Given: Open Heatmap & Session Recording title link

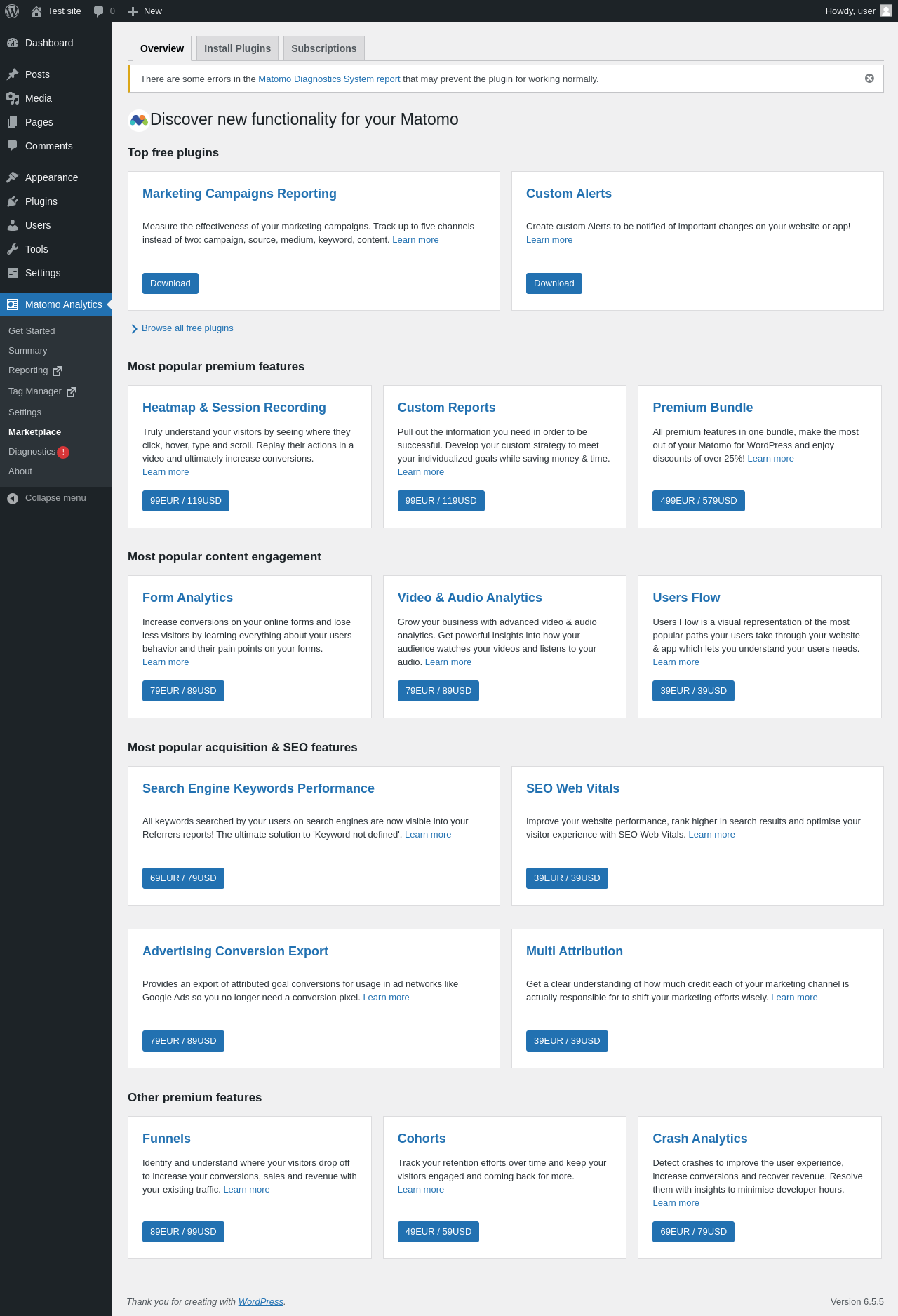Looking at the screenshot, I should pyautogui.click(x=234, y=408).
